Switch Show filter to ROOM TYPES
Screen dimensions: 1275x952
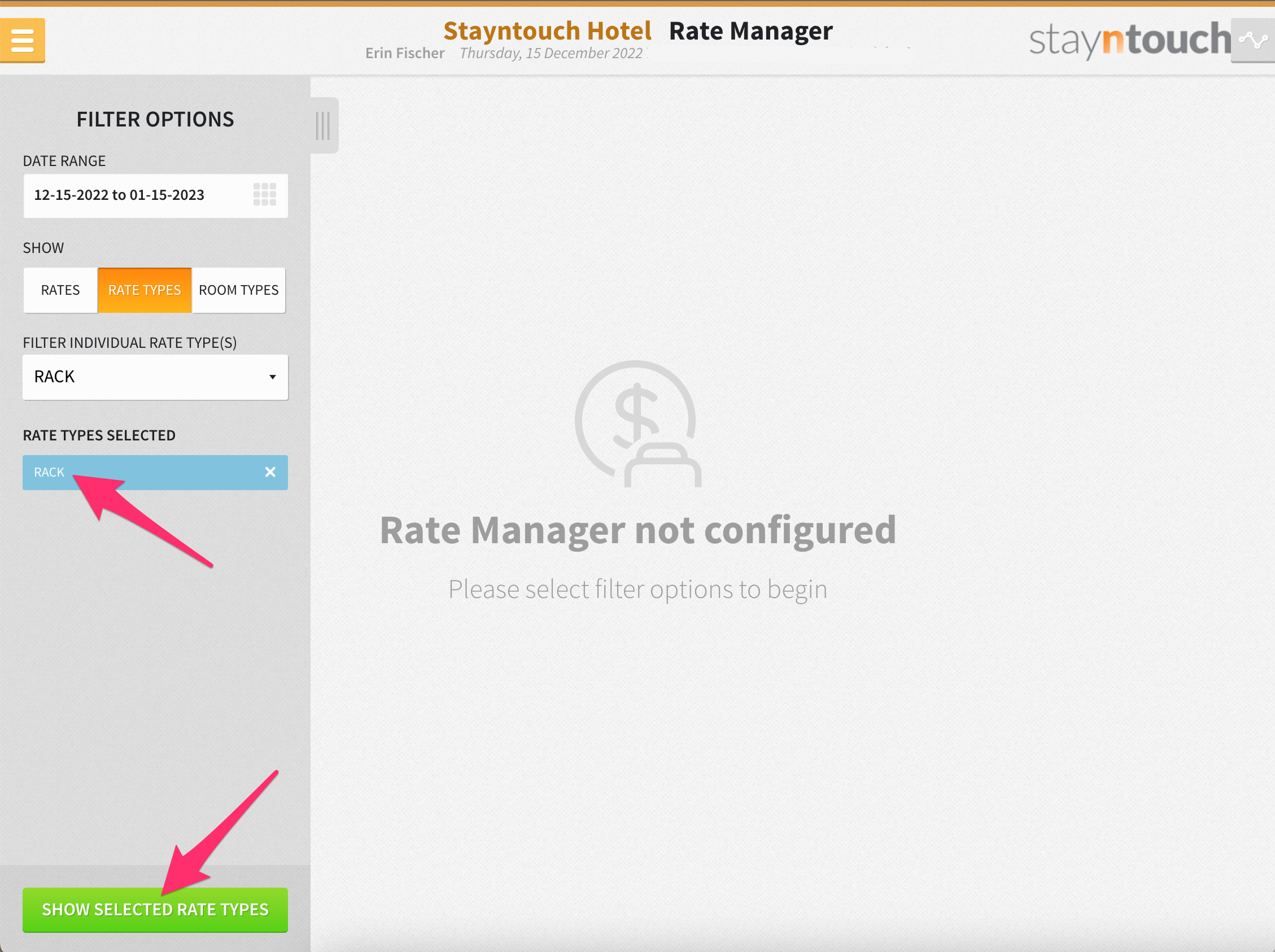[238, 290]
